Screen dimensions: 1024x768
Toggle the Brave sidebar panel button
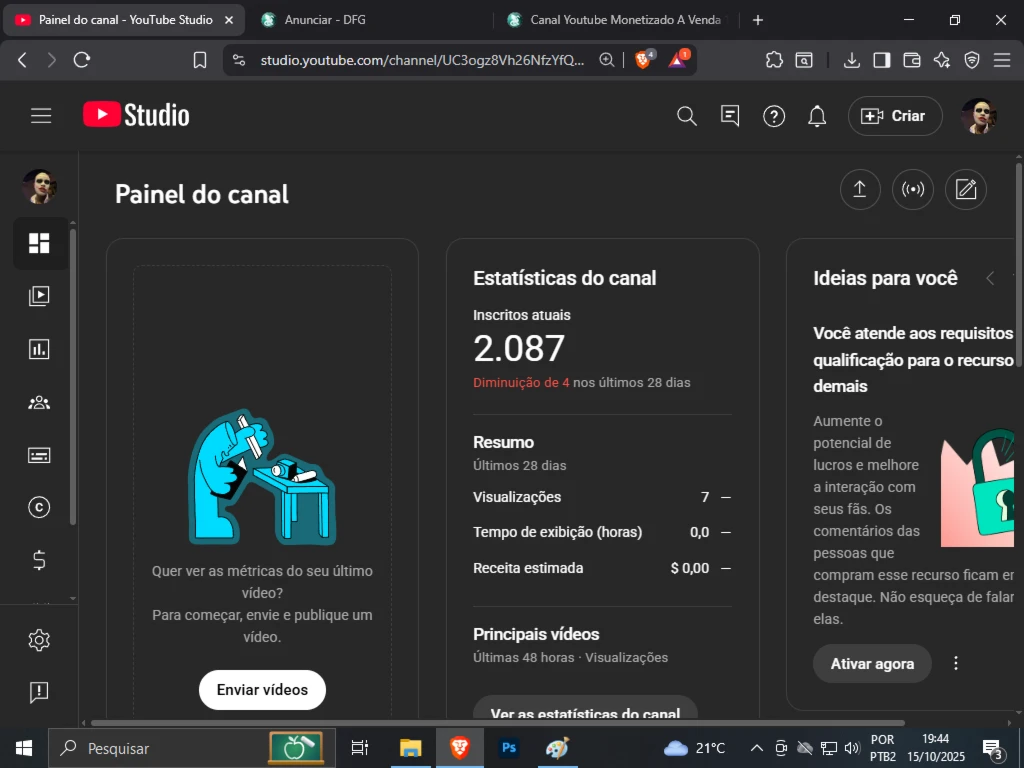(x=881, y=60)
